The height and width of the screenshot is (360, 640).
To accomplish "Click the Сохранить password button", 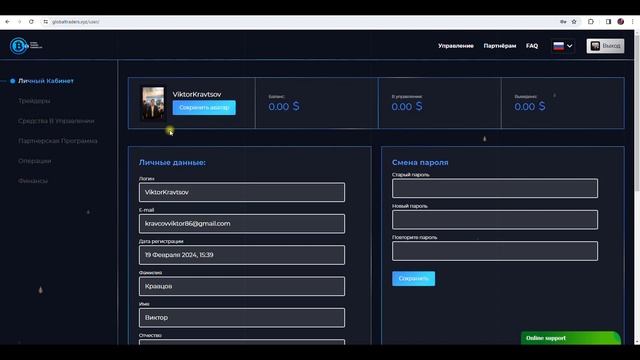I will (x=413, y=279).
